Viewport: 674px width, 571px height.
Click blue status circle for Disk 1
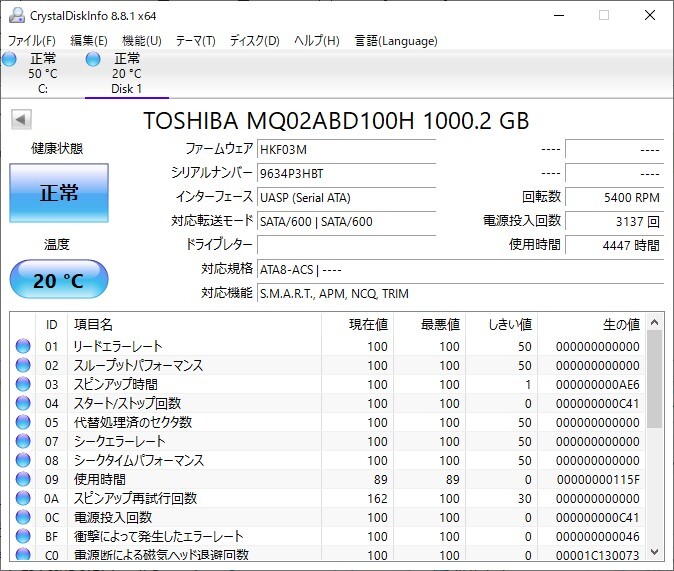click(93, 59)
